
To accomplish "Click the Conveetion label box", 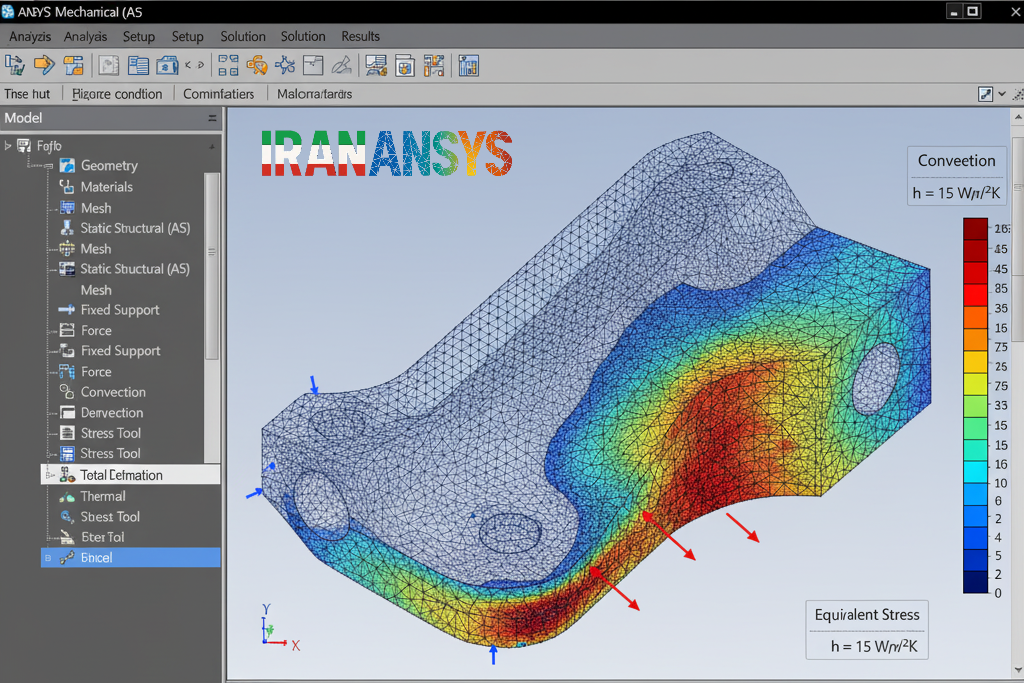I will coord(957,176).
